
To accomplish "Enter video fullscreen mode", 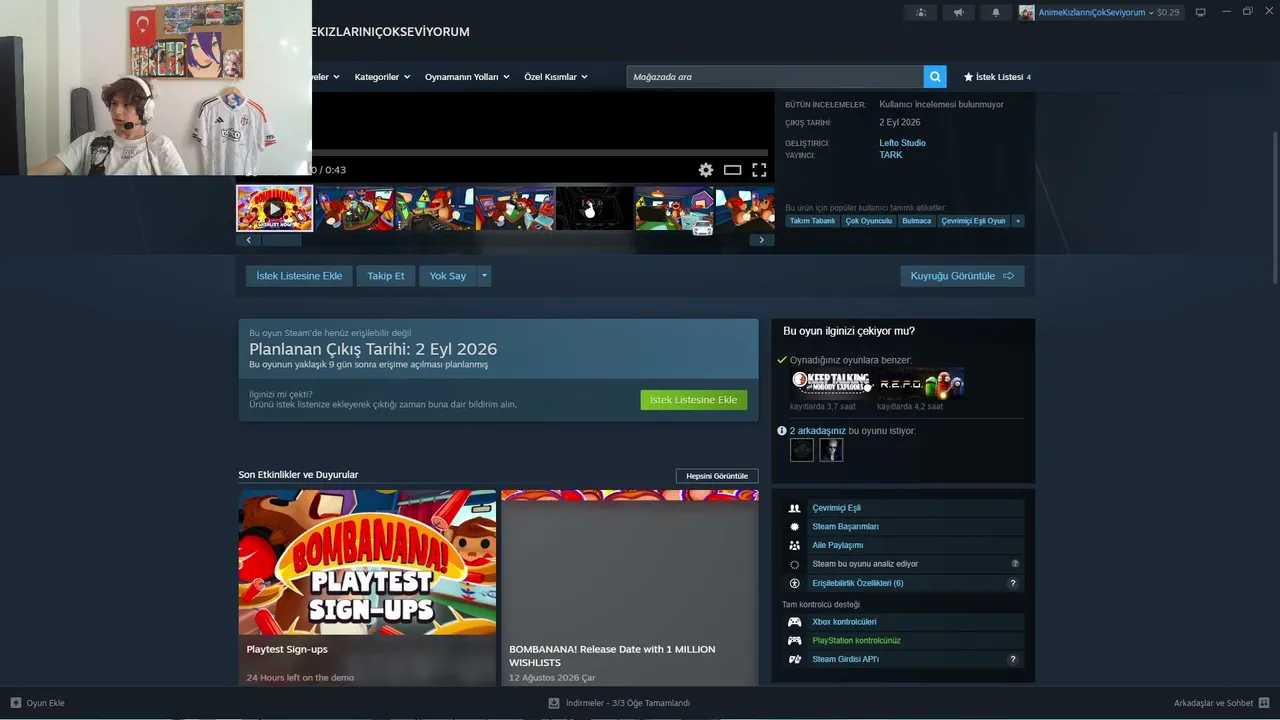I will 759,170.
